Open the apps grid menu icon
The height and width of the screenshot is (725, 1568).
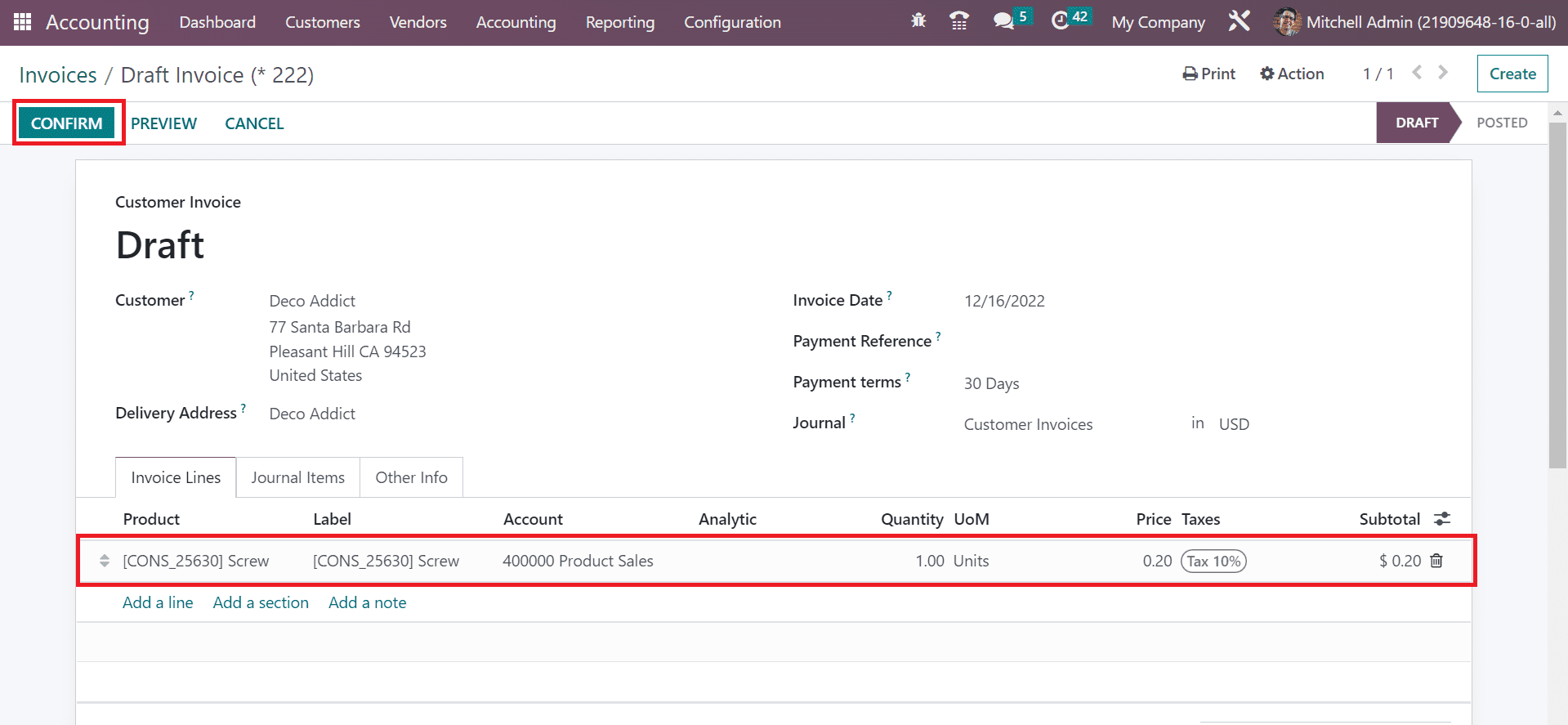[22, 22]
